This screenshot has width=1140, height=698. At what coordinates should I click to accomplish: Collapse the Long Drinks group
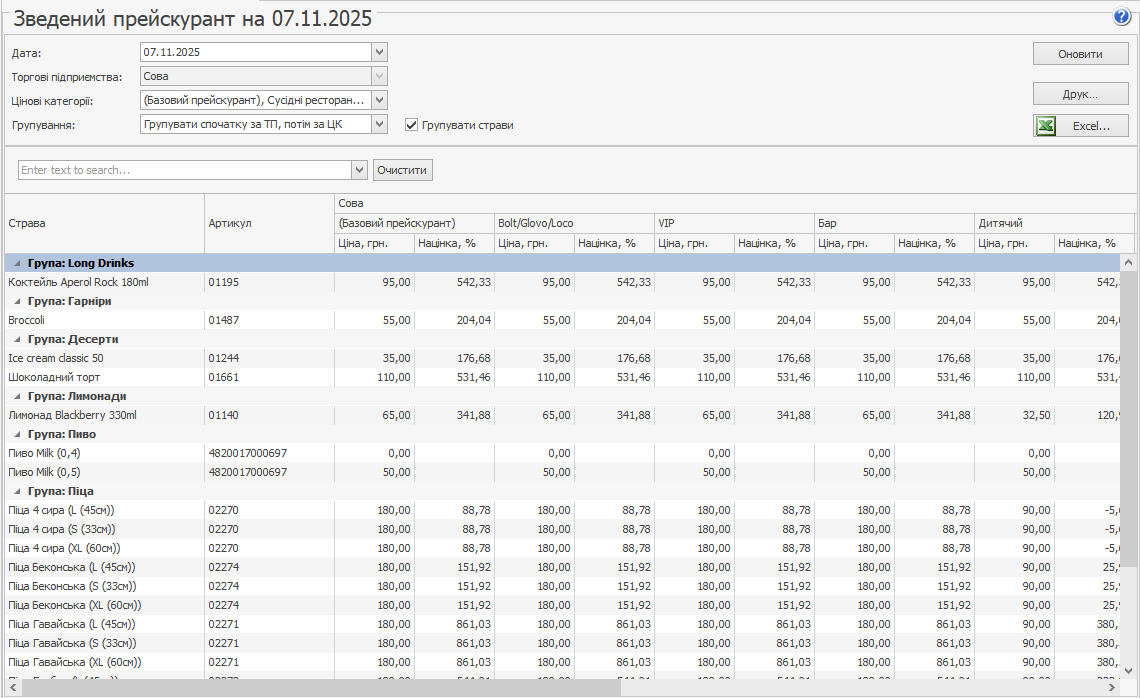coord(18,263)
